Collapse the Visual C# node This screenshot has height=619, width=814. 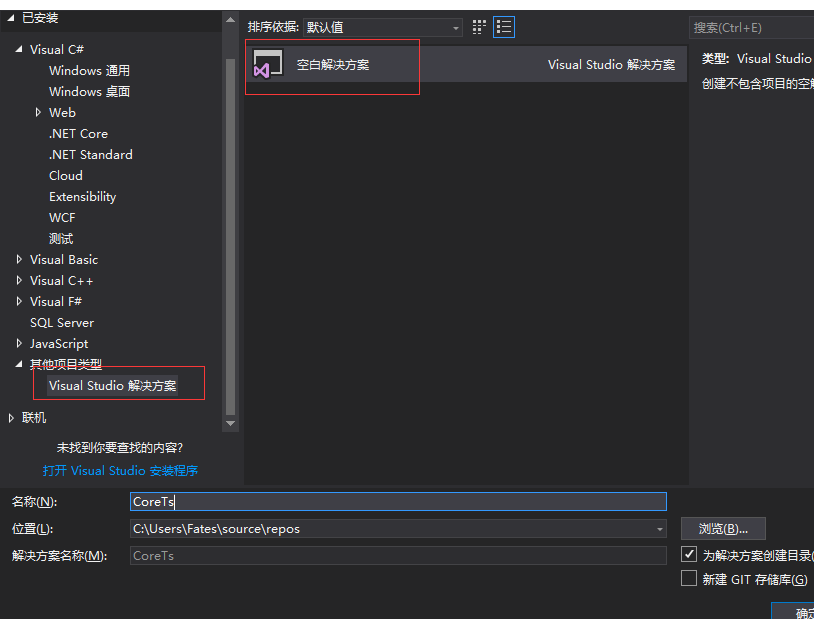pos(19,49)
